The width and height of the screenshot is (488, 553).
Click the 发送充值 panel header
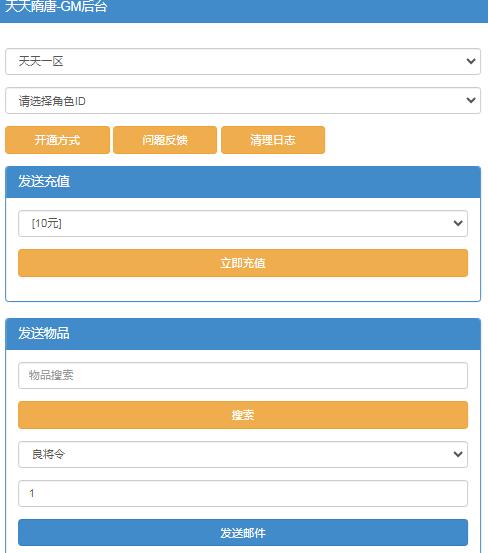click(243, 182)
